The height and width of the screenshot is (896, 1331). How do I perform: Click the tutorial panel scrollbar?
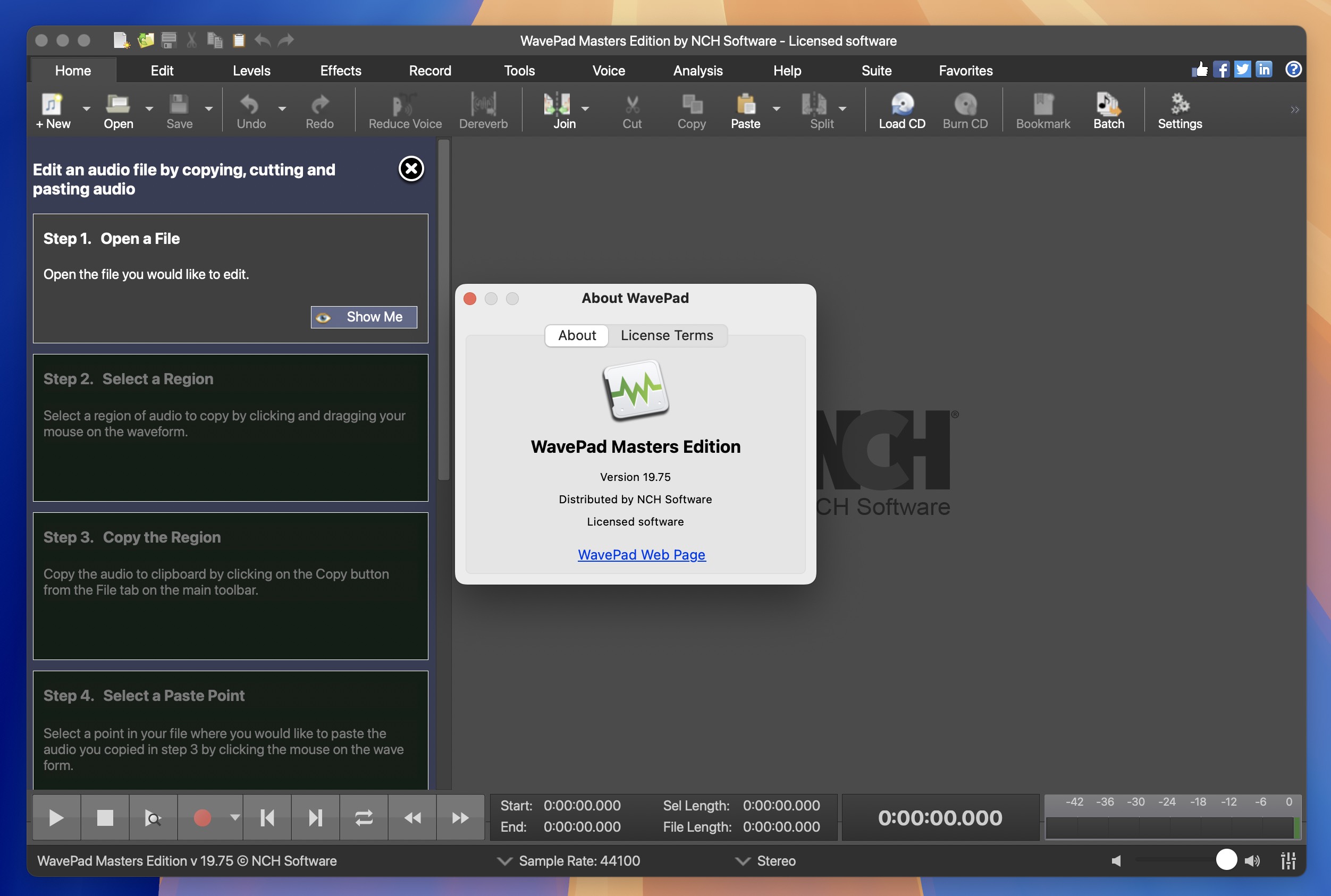click(443, 310)
